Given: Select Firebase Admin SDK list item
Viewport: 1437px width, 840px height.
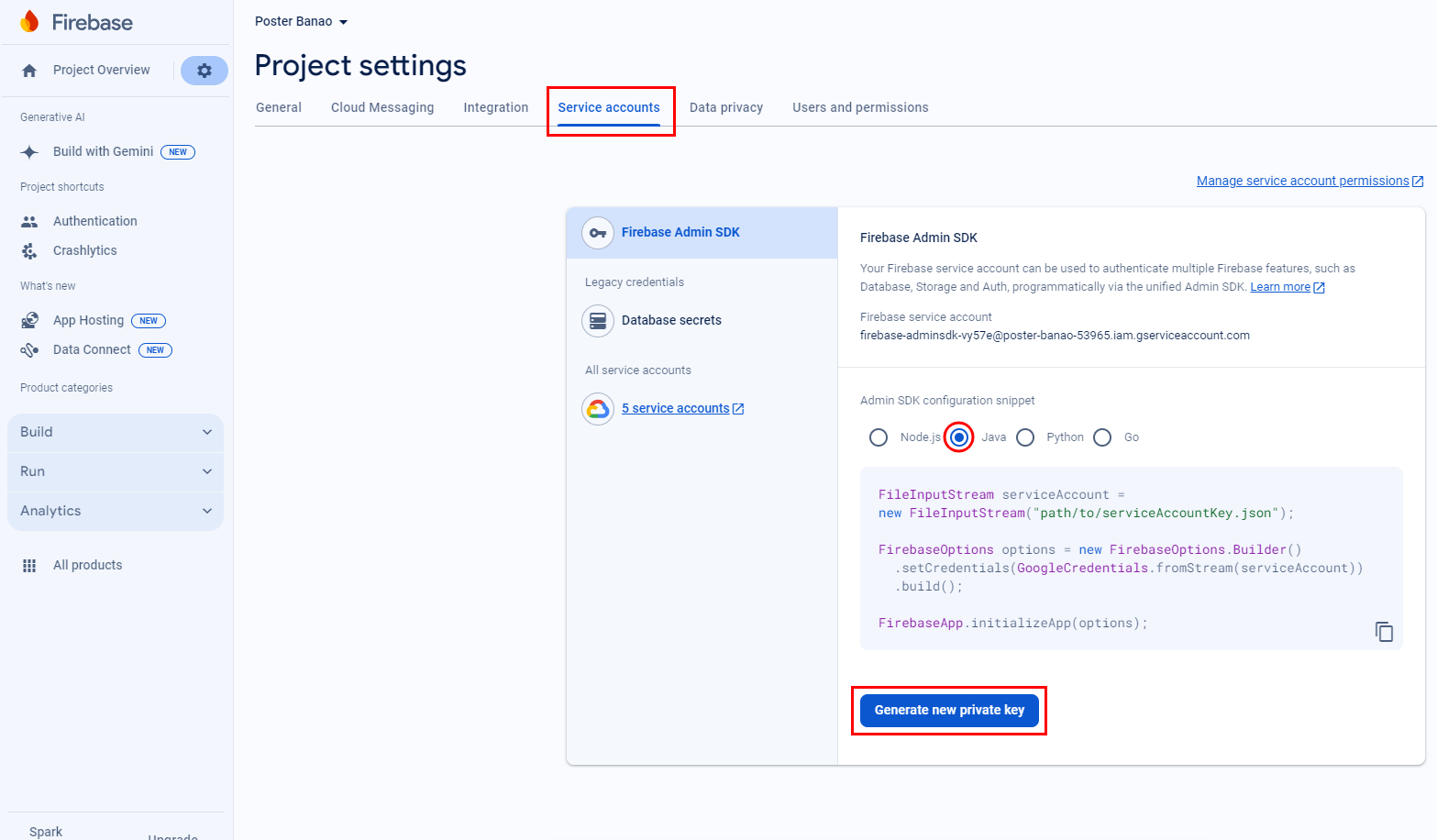Looking at the screenshot, I should [x=702, y=233].
